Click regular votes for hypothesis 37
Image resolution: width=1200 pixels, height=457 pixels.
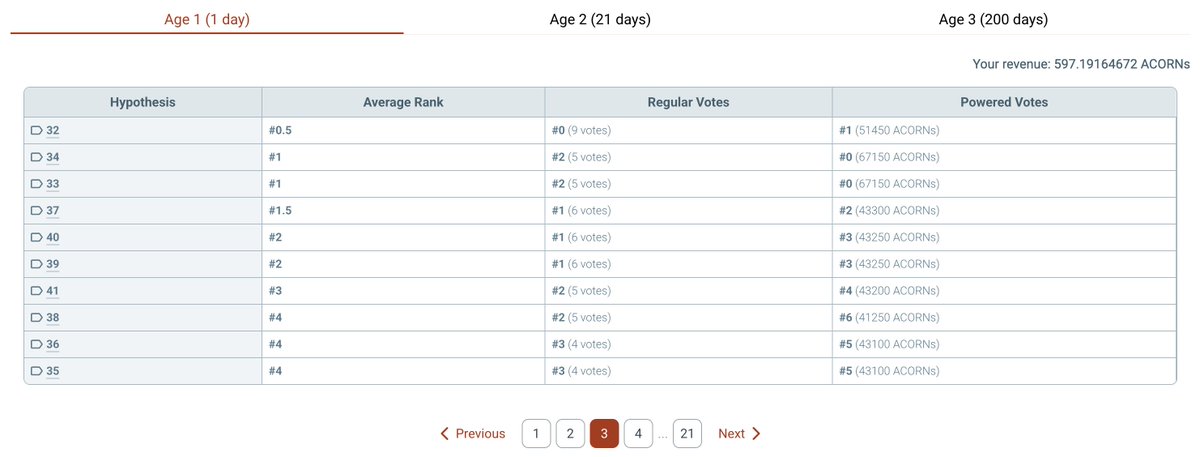point(689,211)
